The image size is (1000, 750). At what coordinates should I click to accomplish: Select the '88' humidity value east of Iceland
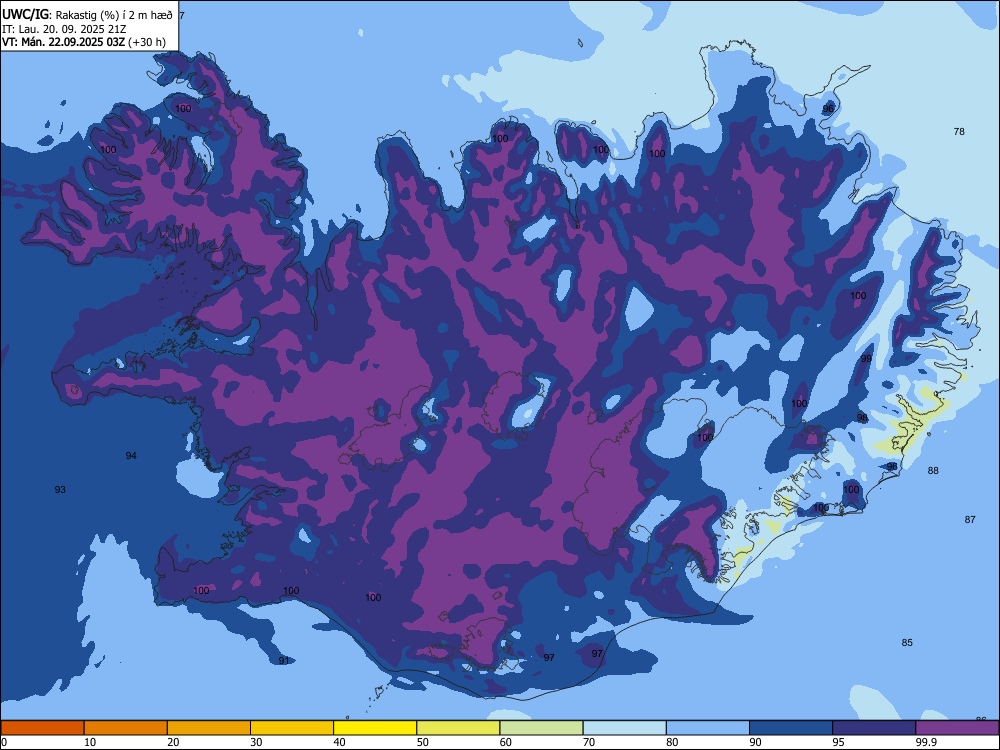coord(933,471)
